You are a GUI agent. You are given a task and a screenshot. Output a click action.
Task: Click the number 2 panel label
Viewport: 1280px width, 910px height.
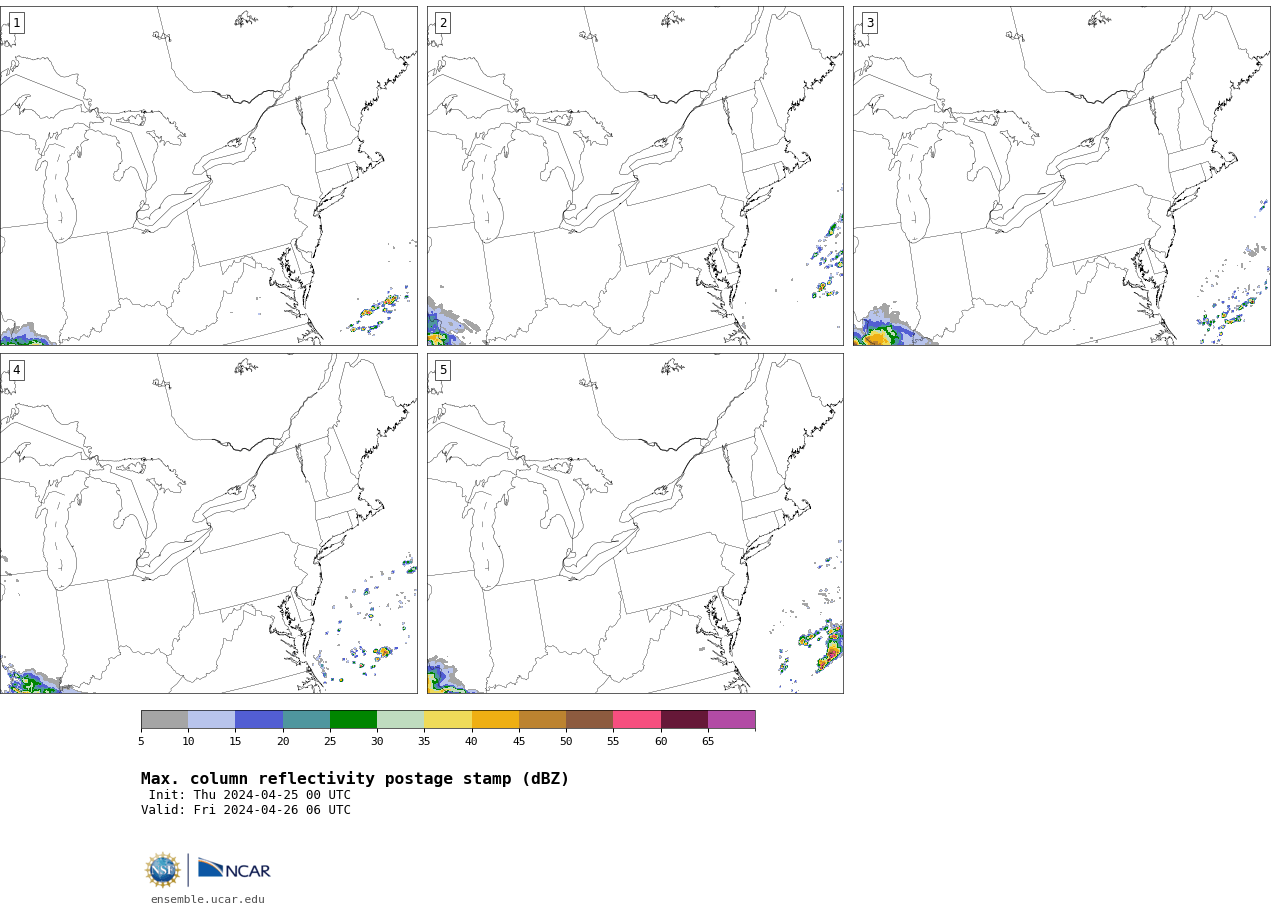[x=443, y=23]
